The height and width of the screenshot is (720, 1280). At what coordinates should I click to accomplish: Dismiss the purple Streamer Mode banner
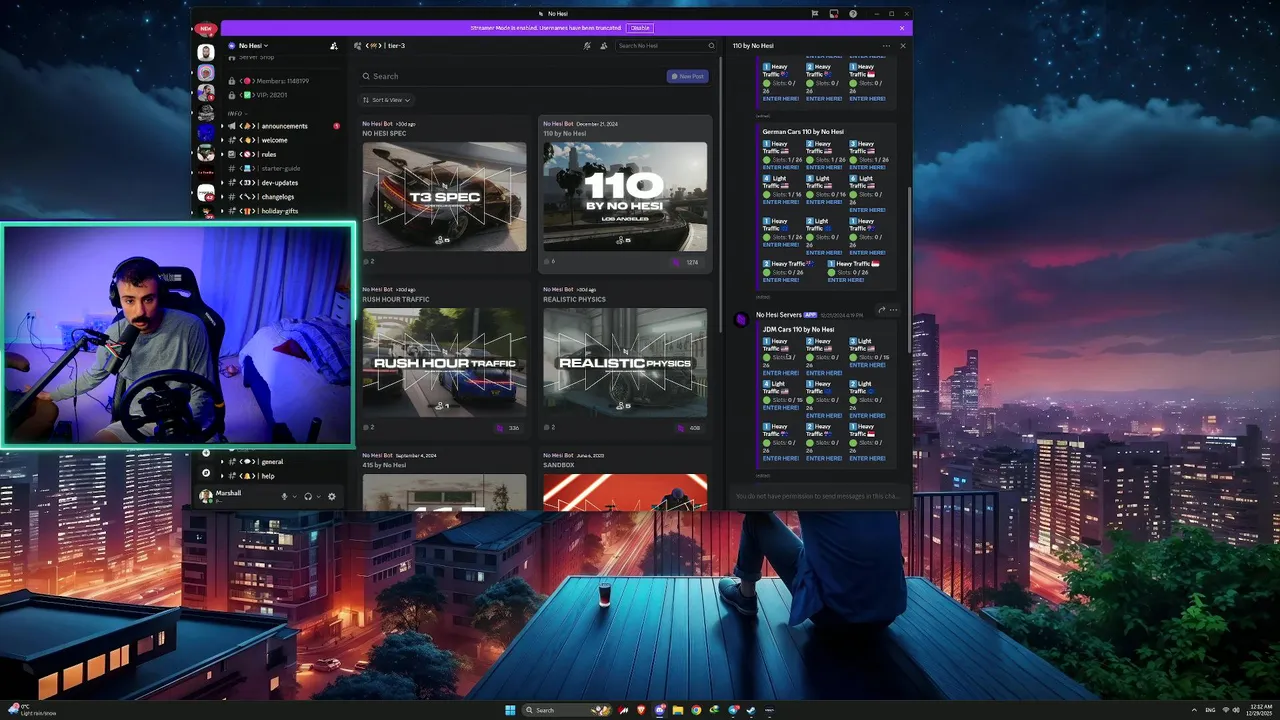pos(902,28)
